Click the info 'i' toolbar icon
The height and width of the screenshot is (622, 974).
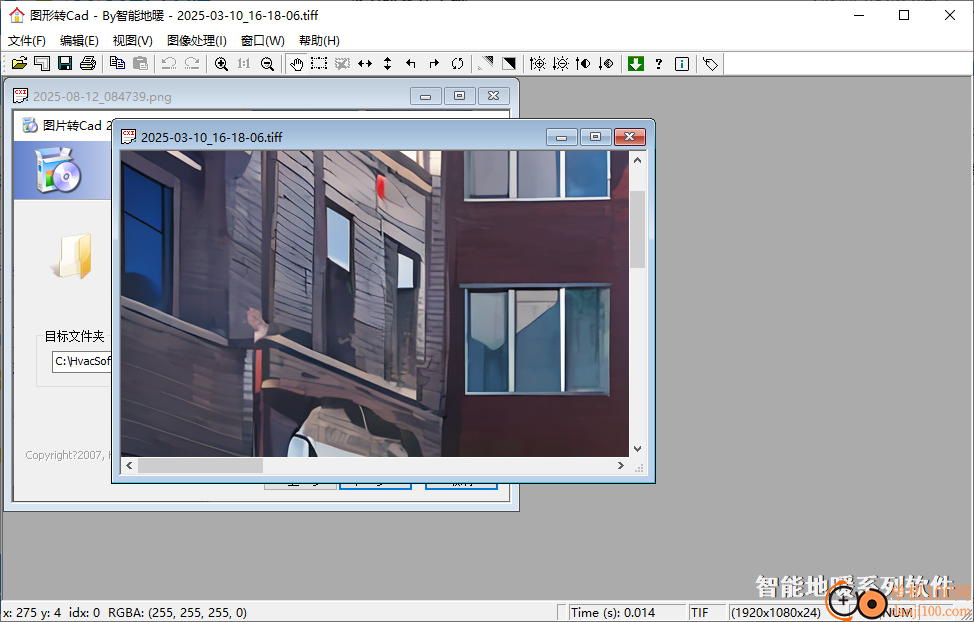click(x=681, y=63)
